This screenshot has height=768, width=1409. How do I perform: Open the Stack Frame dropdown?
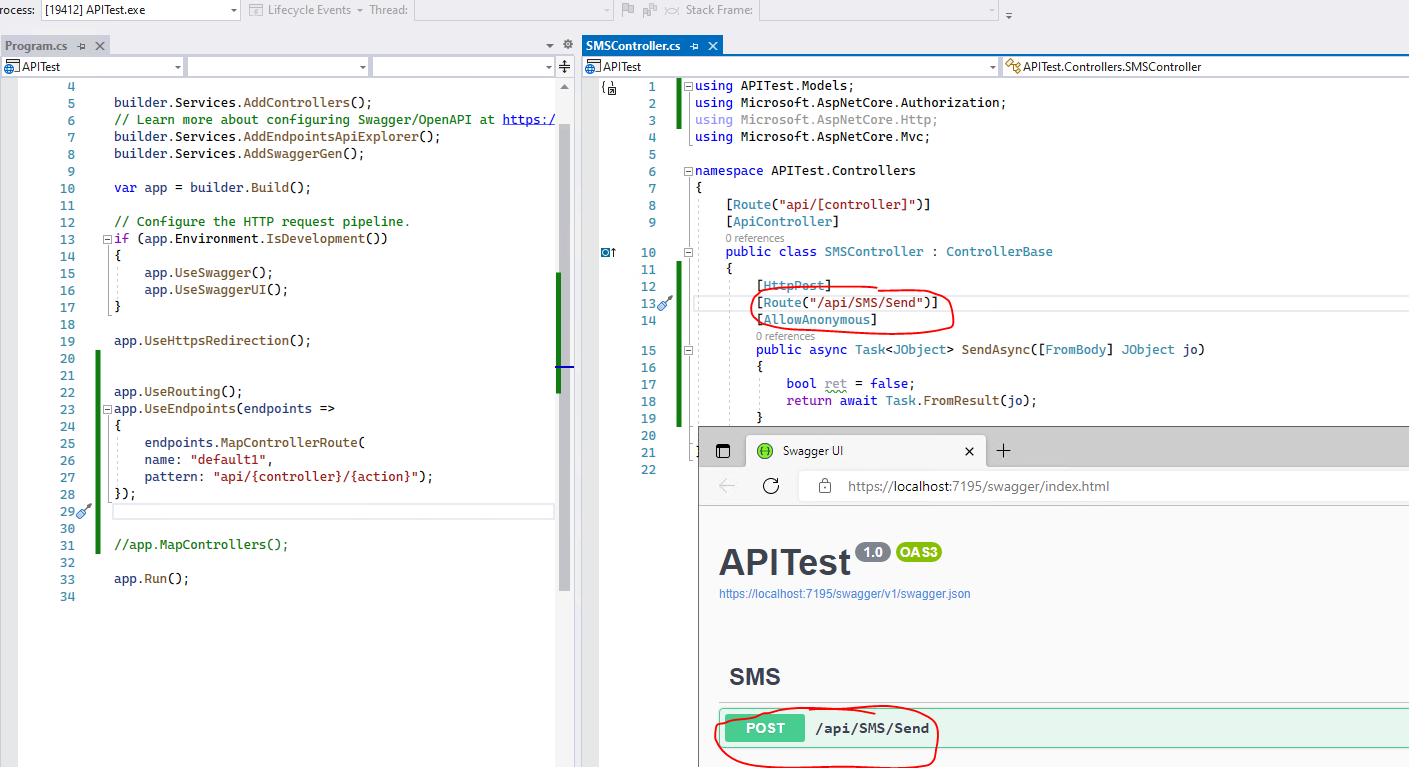point(878,10)
